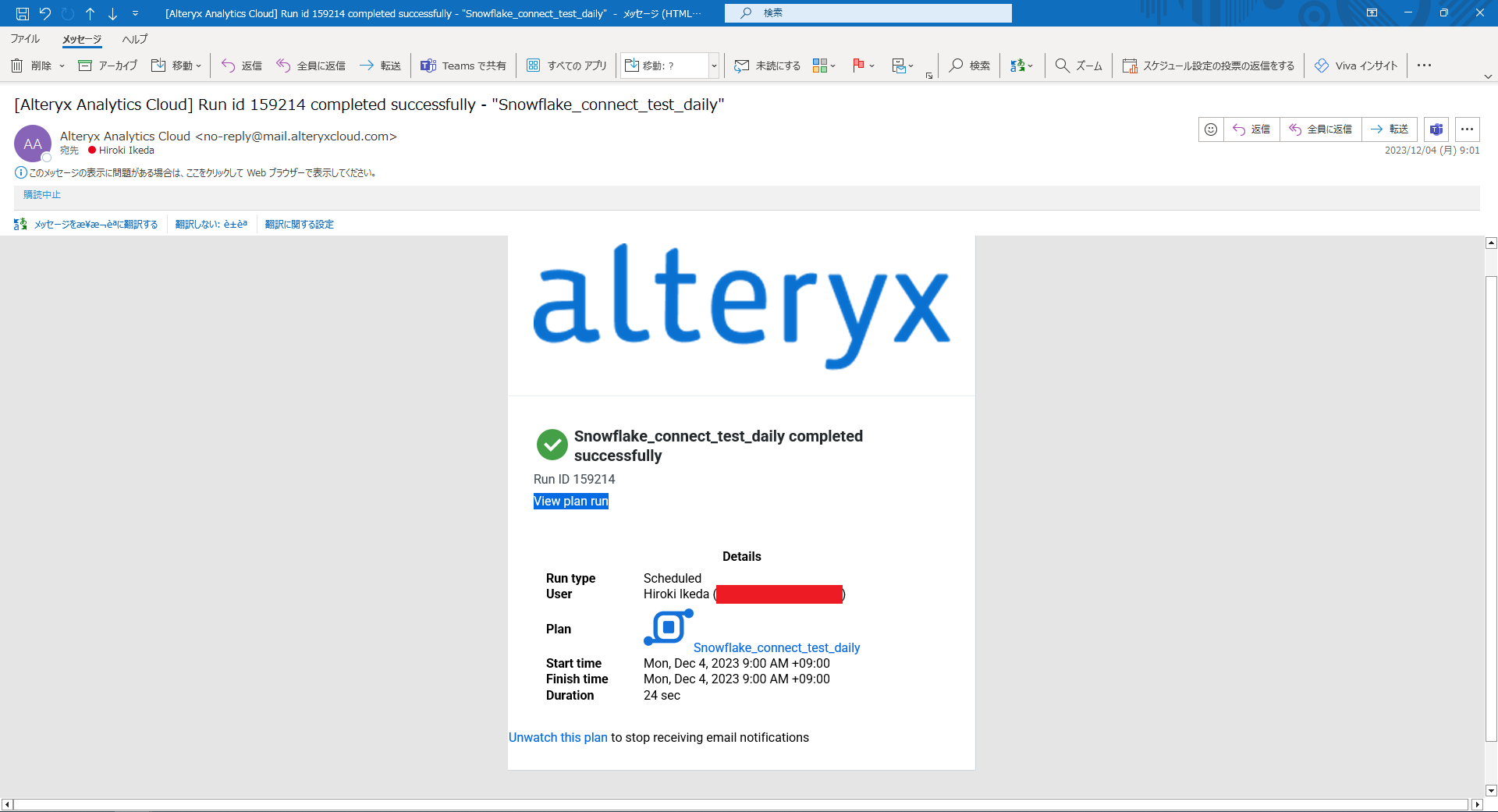Click the 翻訳しない never translate link

pyautogui.click(x=211, y=225)
